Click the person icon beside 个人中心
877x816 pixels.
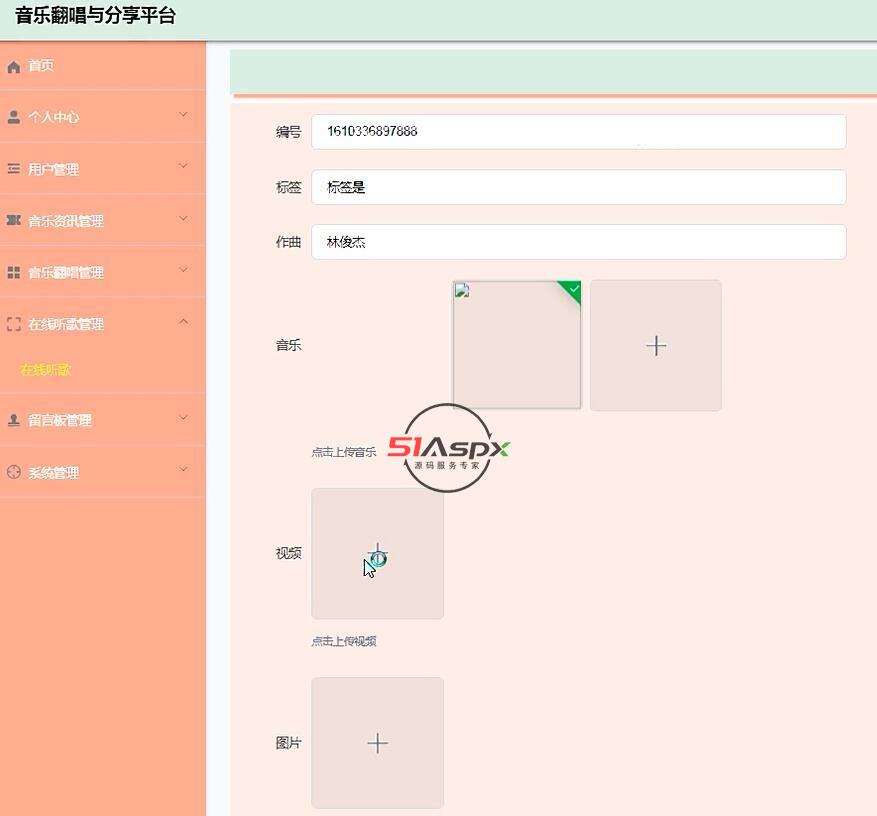click(14, 117)
